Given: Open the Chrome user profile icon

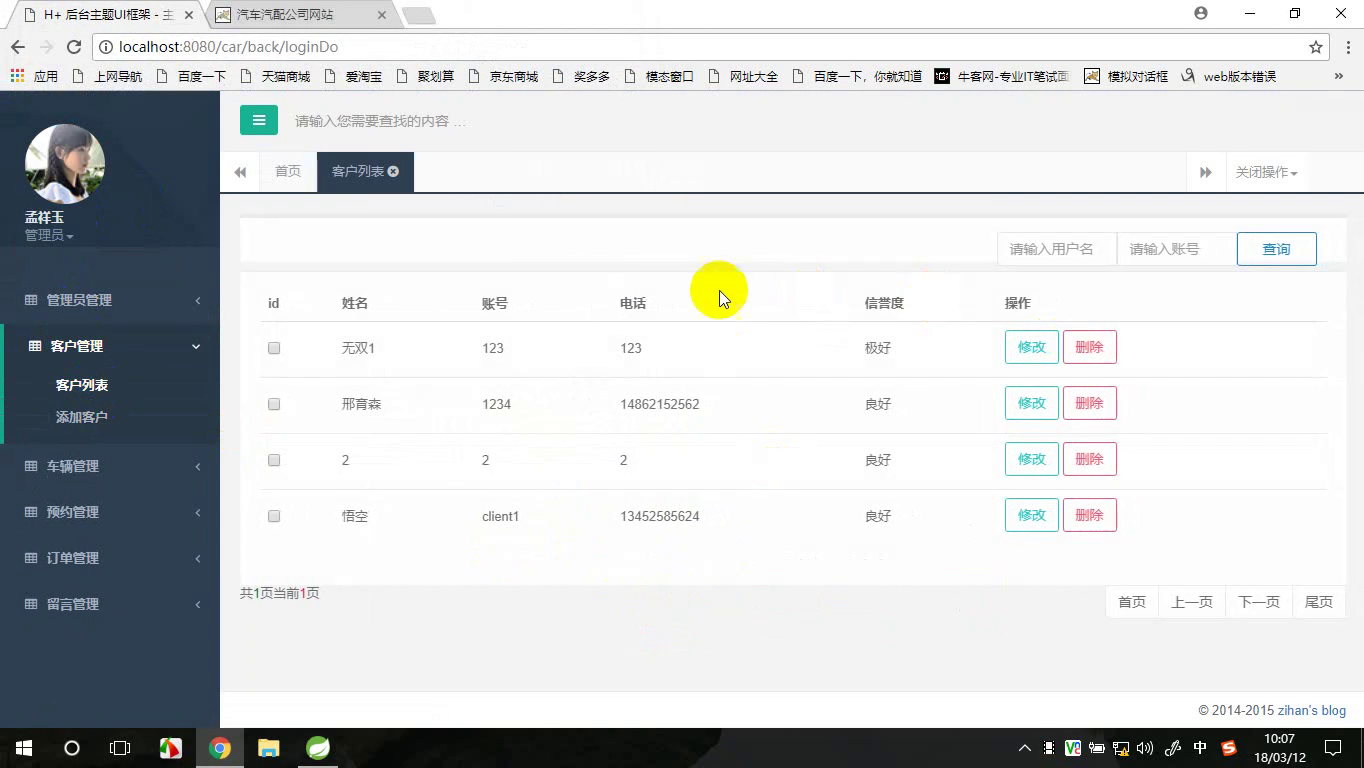Looking at the screenshot, I should click(x=1201, y=13).
